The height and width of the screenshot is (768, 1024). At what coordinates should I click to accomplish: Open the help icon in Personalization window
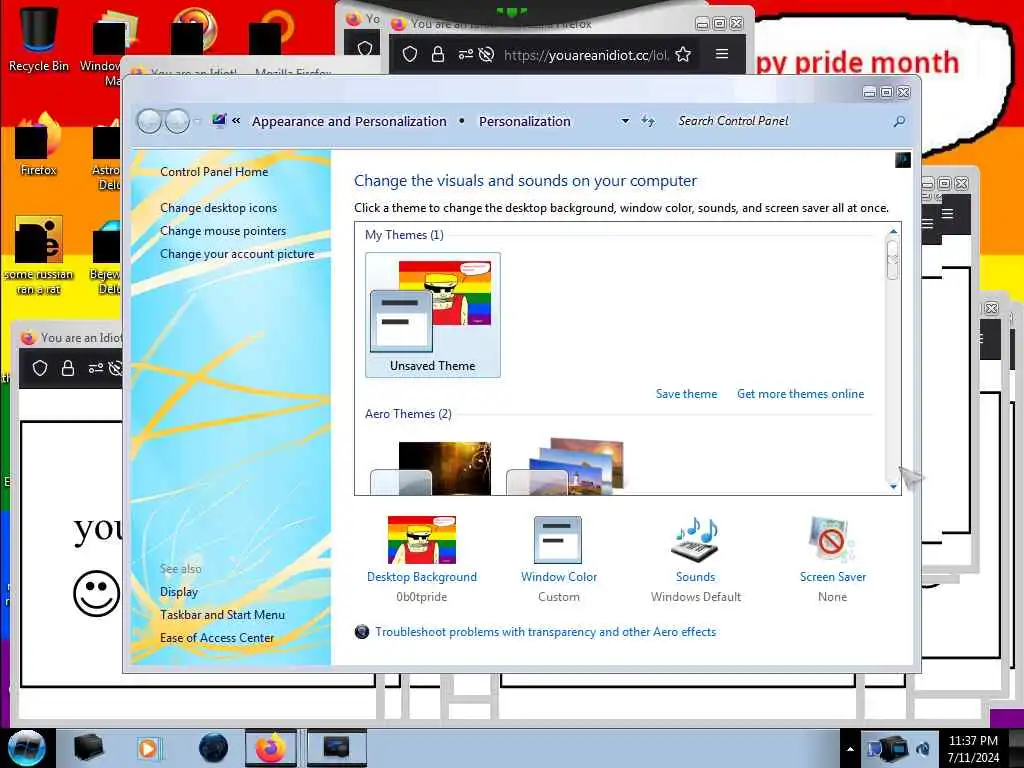click(x=903, y=160)
